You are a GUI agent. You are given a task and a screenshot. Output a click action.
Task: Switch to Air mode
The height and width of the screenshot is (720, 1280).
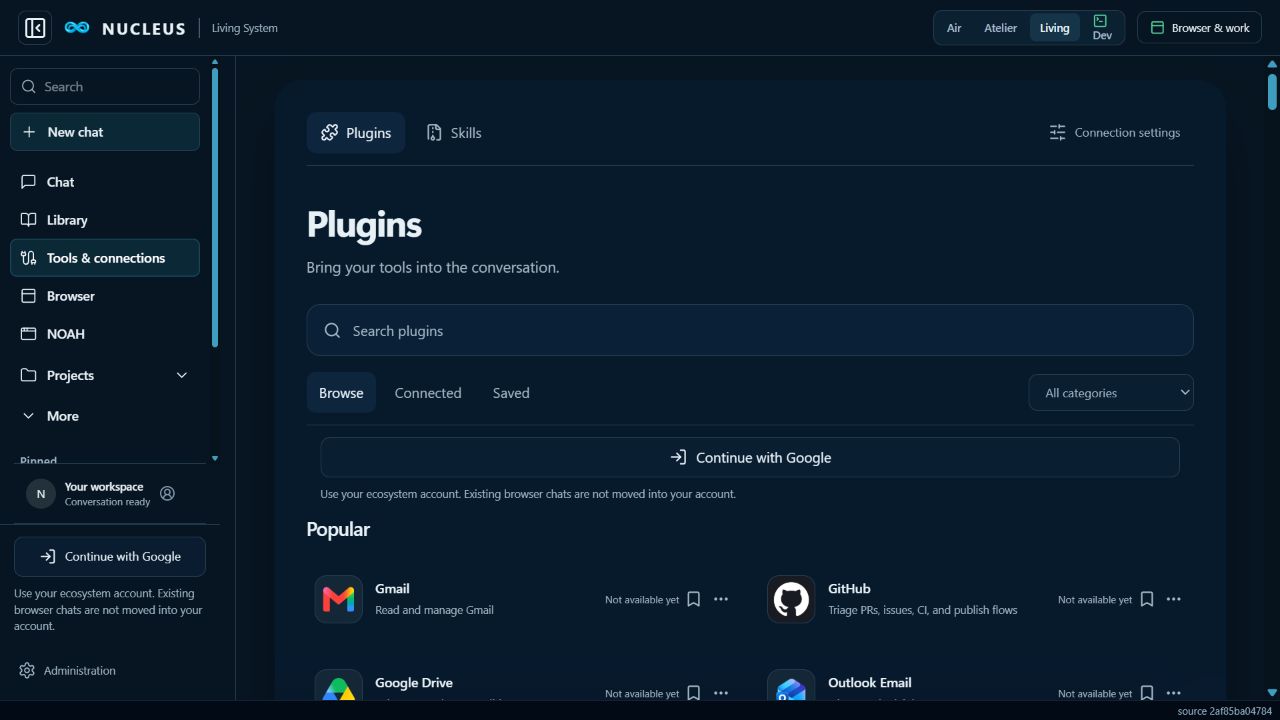pyautogui.click(x=954, y=28)
